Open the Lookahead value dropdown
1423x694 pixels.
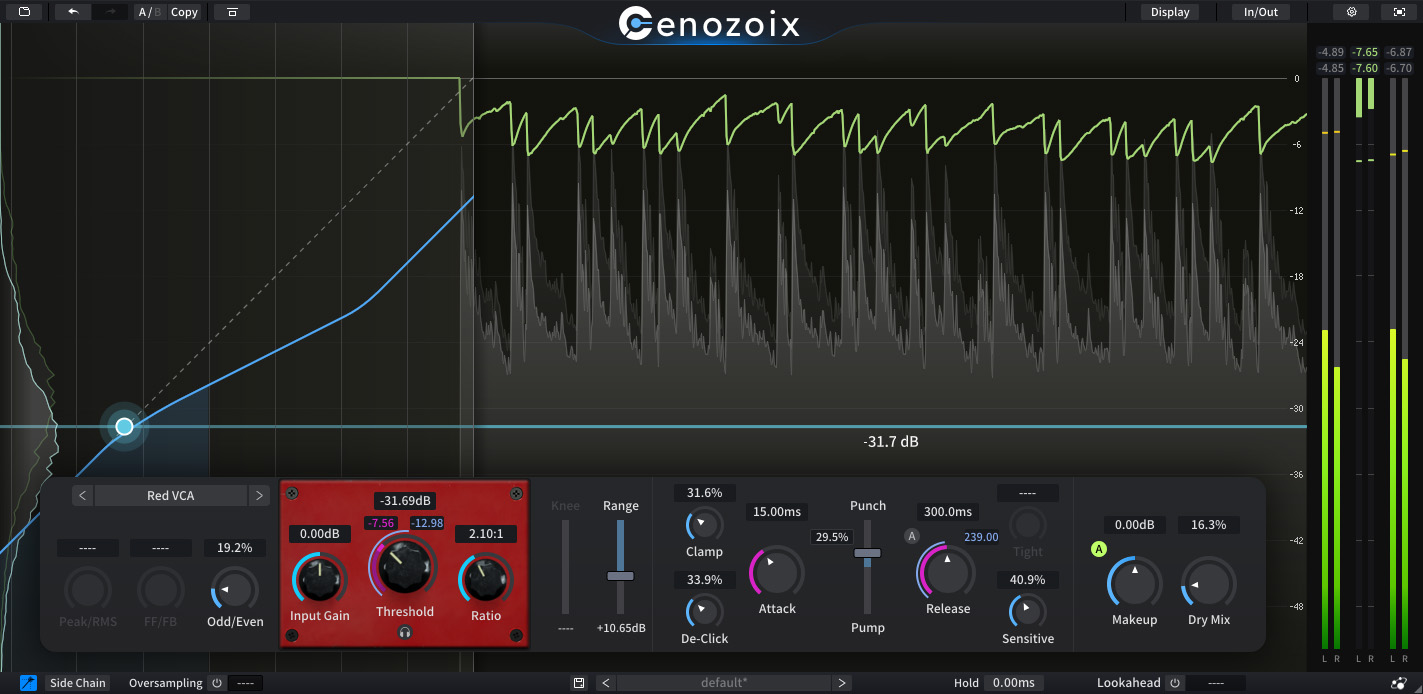(1216, 683)
